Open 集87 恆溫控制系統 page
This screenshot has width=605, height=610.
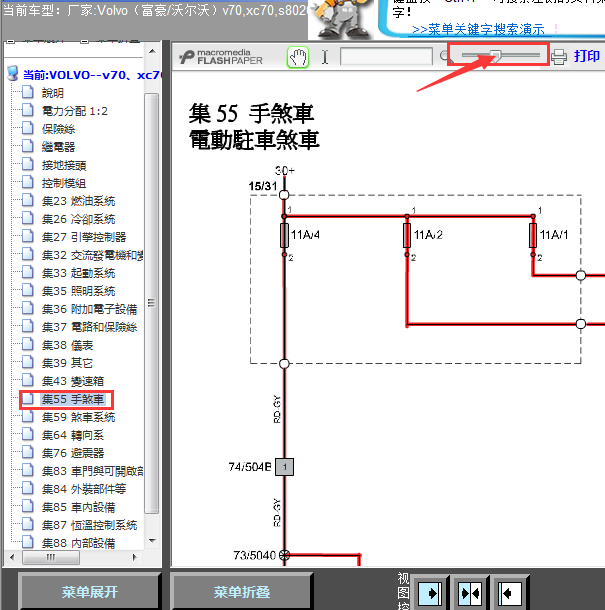click(x=89, y=525)
